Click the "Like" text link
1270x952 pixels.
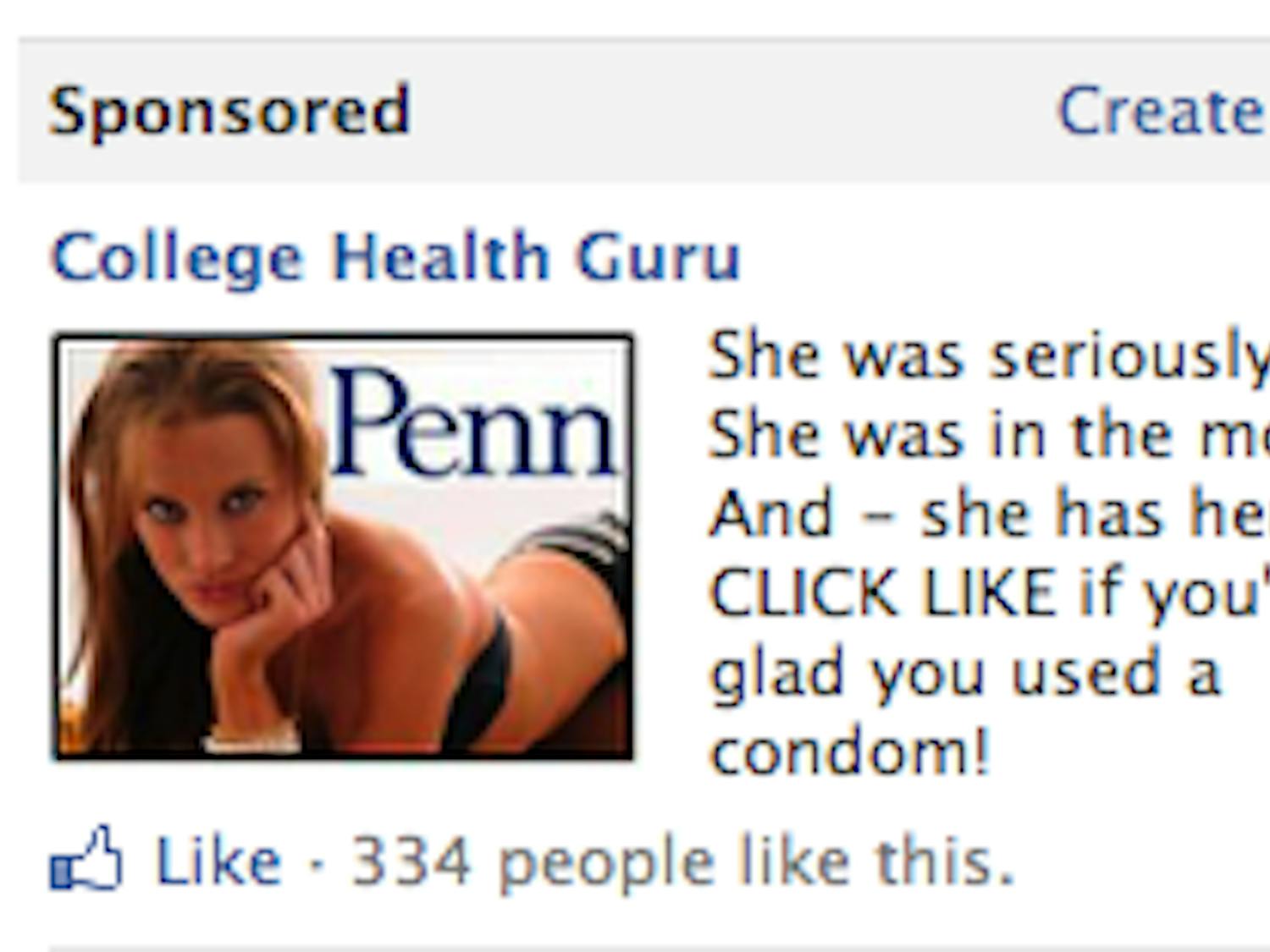click(218, 862)
